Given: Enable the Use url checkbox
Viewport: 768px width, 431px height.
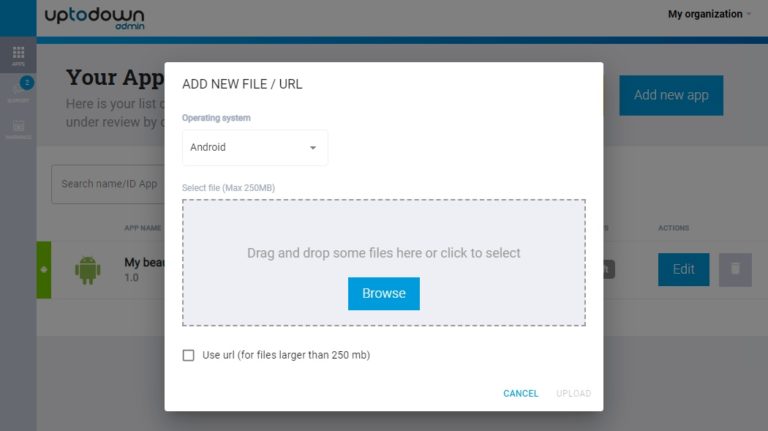Looking at the screenshot, I should 188,355.
